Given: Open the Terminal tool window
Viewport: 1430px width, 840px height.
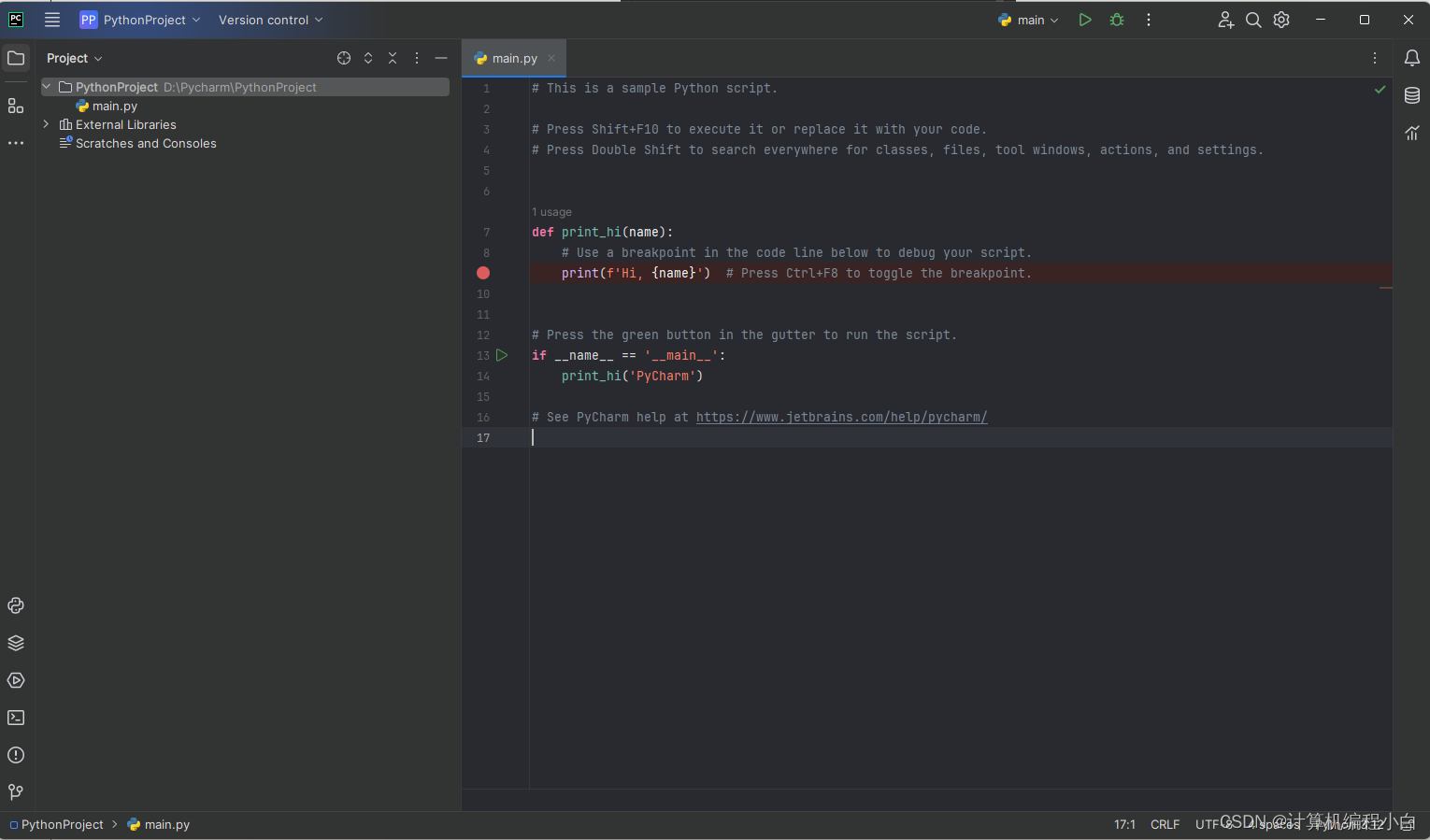Looking at the screenshot, I should (x=16, y=718).
